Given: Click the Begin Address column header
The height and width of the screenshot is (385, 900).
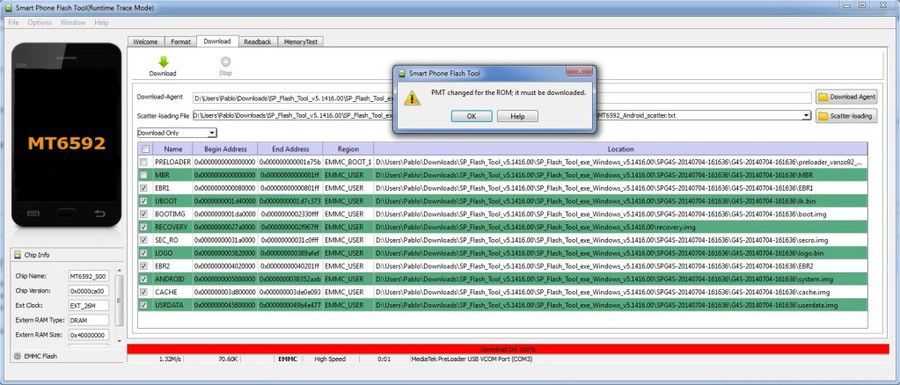Looking at the screenshot, I should (x=225, y=149).
